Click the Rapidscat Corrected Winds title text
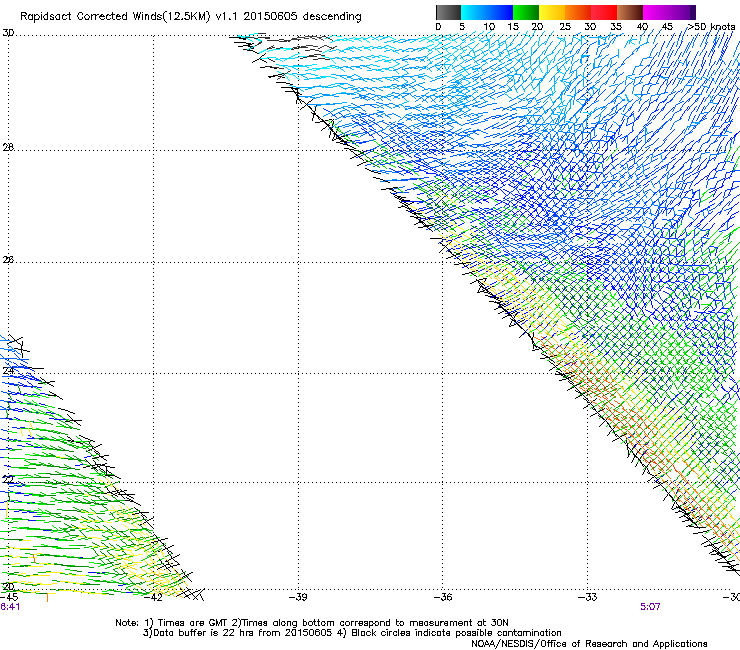 click(x=191, y=17)
